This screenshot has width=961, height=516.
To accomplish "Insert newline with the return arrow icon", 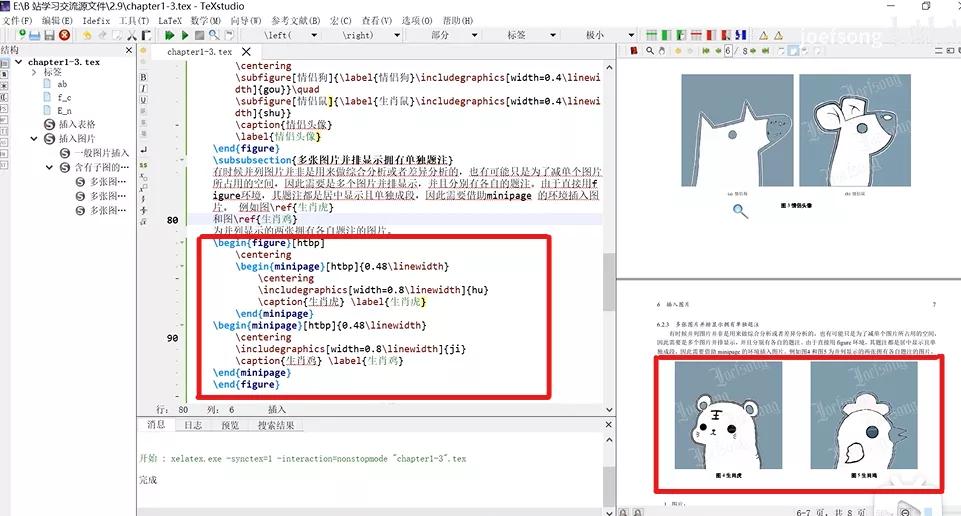I will coord(143,150).
